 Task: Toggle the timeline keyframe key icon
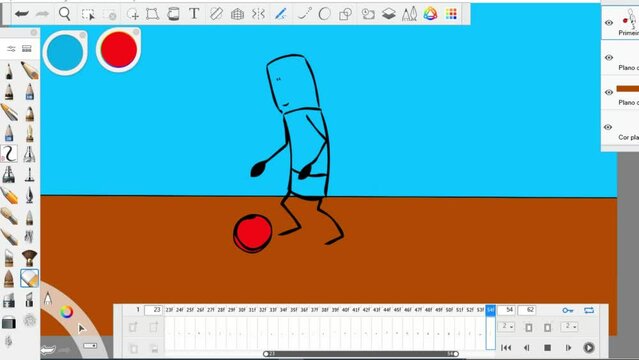point(568,310)
